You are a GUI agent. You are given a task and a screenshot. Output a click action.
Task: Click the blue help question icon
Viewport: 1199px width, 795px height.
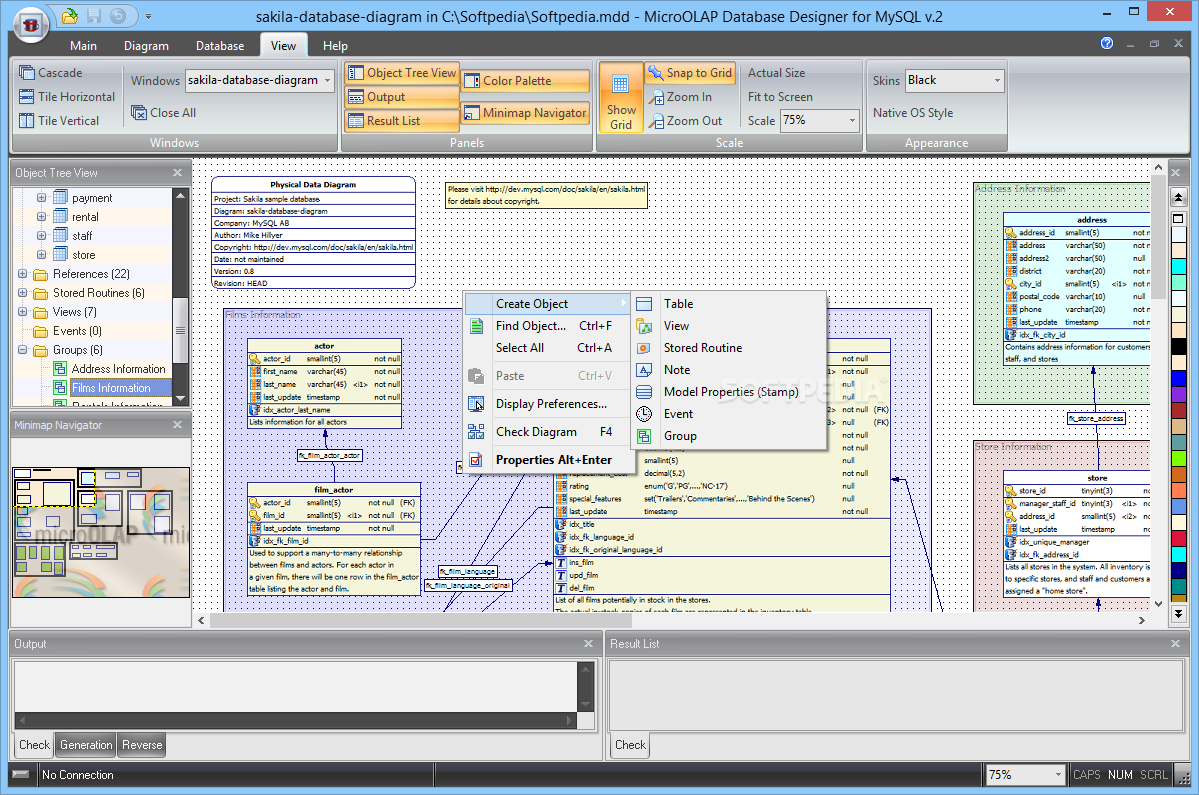pos(1106,44)
